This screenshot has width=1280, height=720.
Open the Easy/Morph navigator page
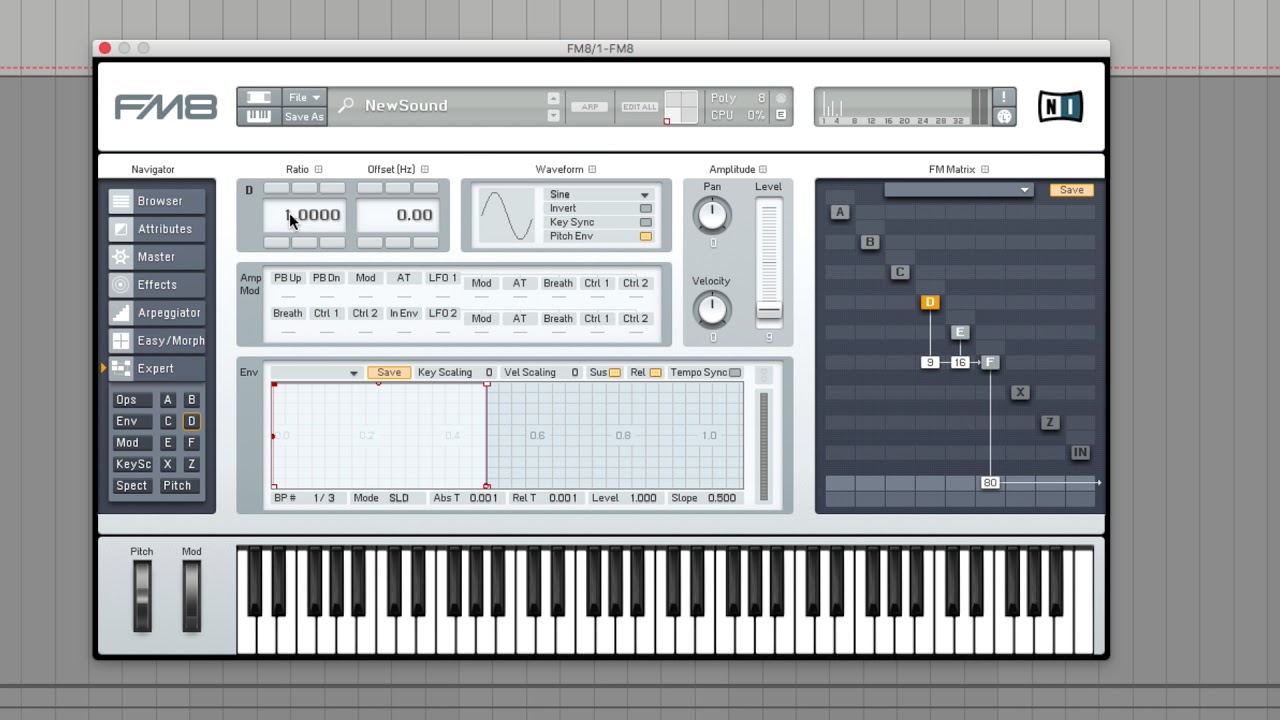tap(157, 341)
